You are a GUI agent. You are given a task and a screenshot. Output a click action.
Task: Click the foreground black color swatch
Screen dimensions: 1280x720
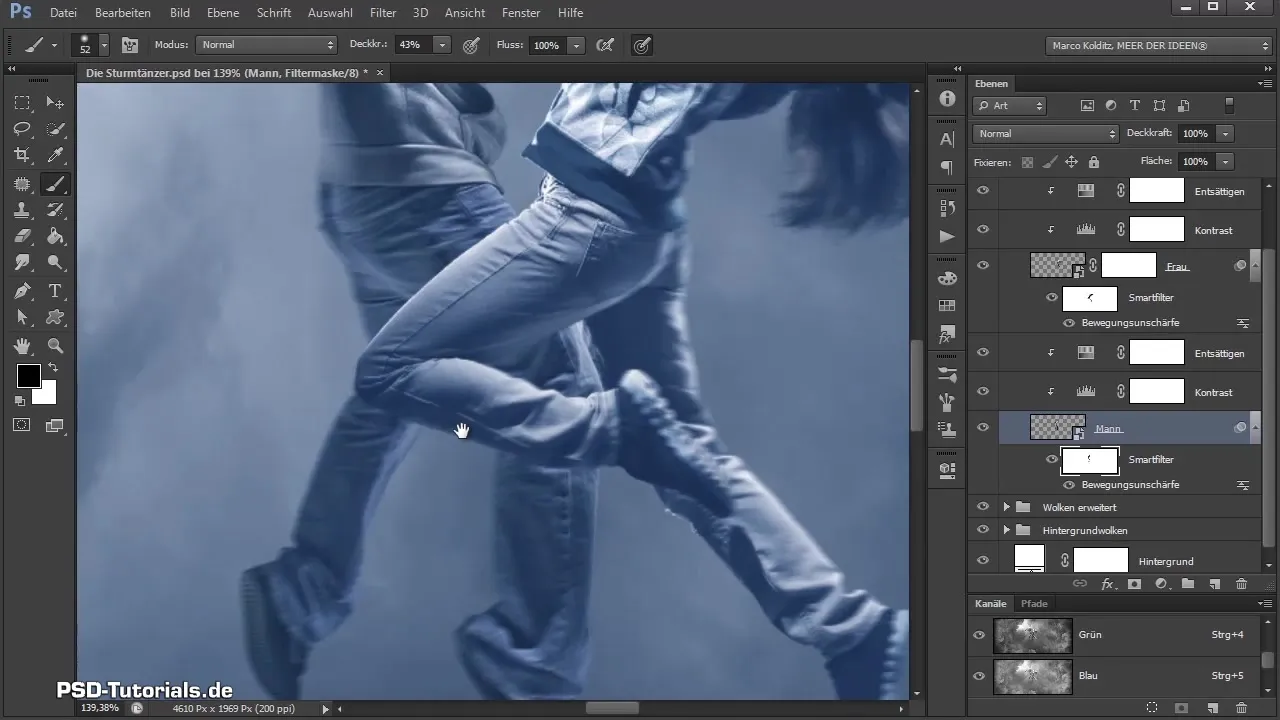[x=27, y=376]
